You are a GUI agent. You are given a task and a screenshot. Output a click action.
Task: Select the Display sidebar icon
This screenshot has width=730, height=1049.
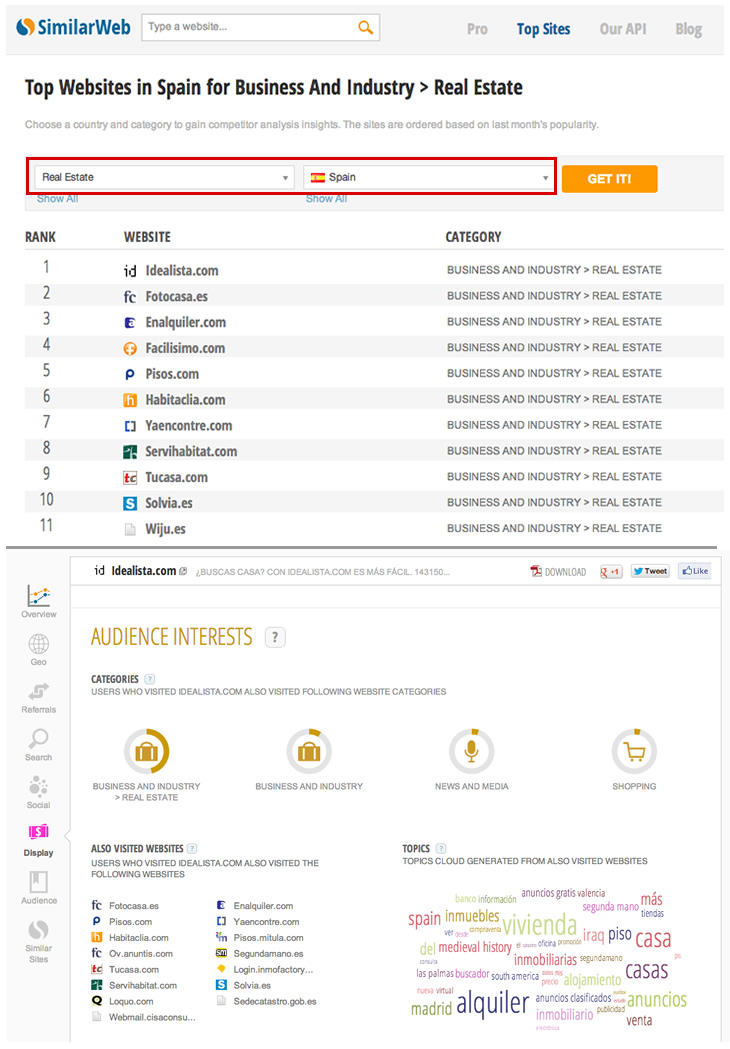(x=38, y=832)
